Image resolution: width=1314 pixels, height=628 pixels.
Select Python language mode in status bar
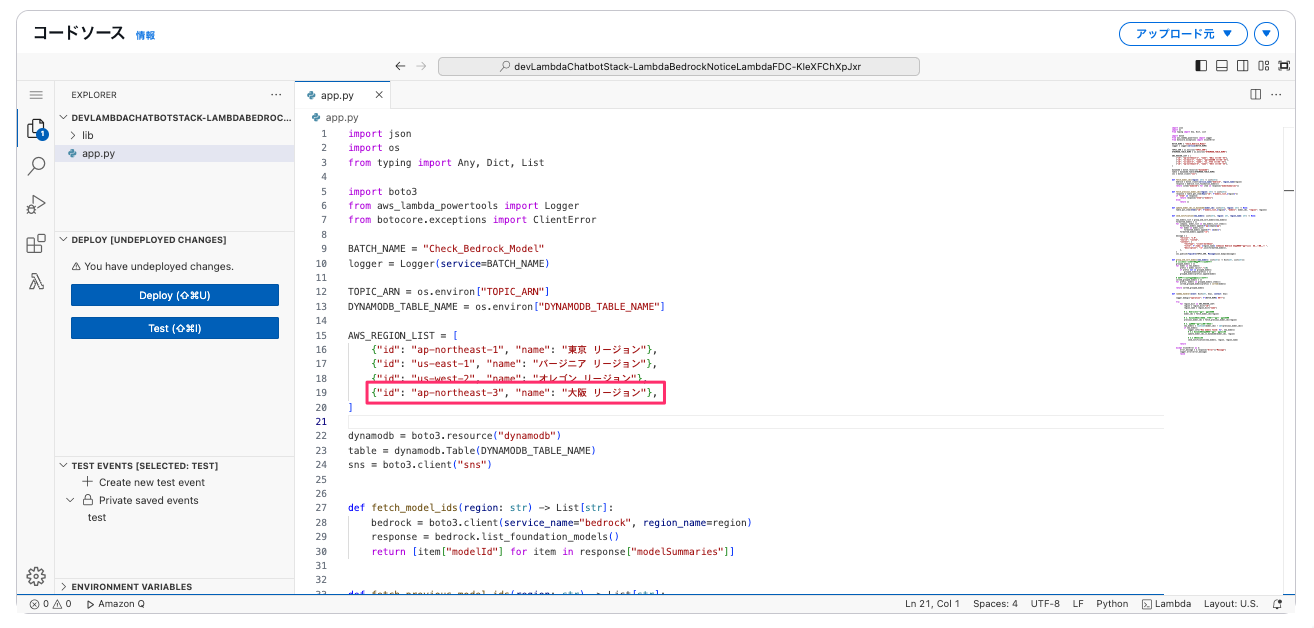pyautogui.click(x=1112, y=604)
